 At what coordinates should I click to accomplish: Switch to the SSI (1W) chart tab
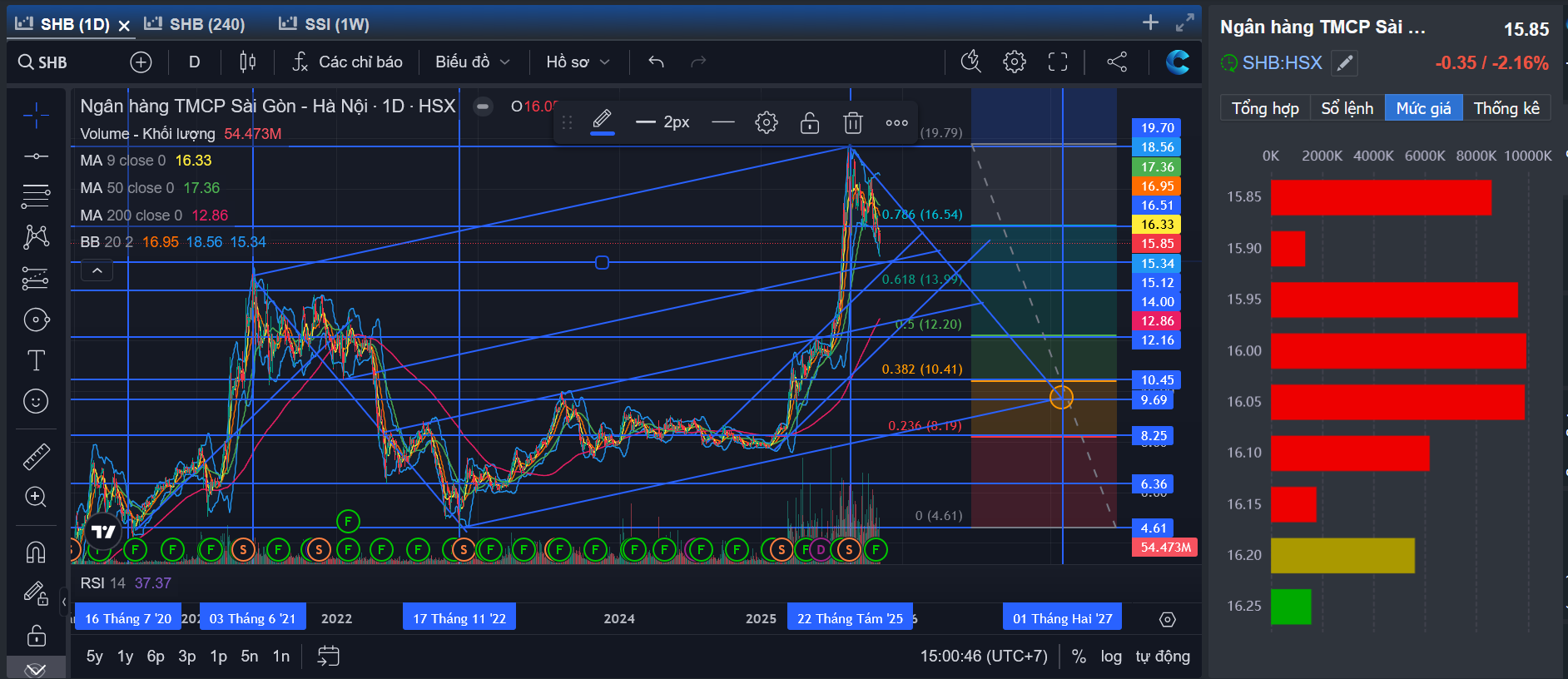(x=325, y=24)
